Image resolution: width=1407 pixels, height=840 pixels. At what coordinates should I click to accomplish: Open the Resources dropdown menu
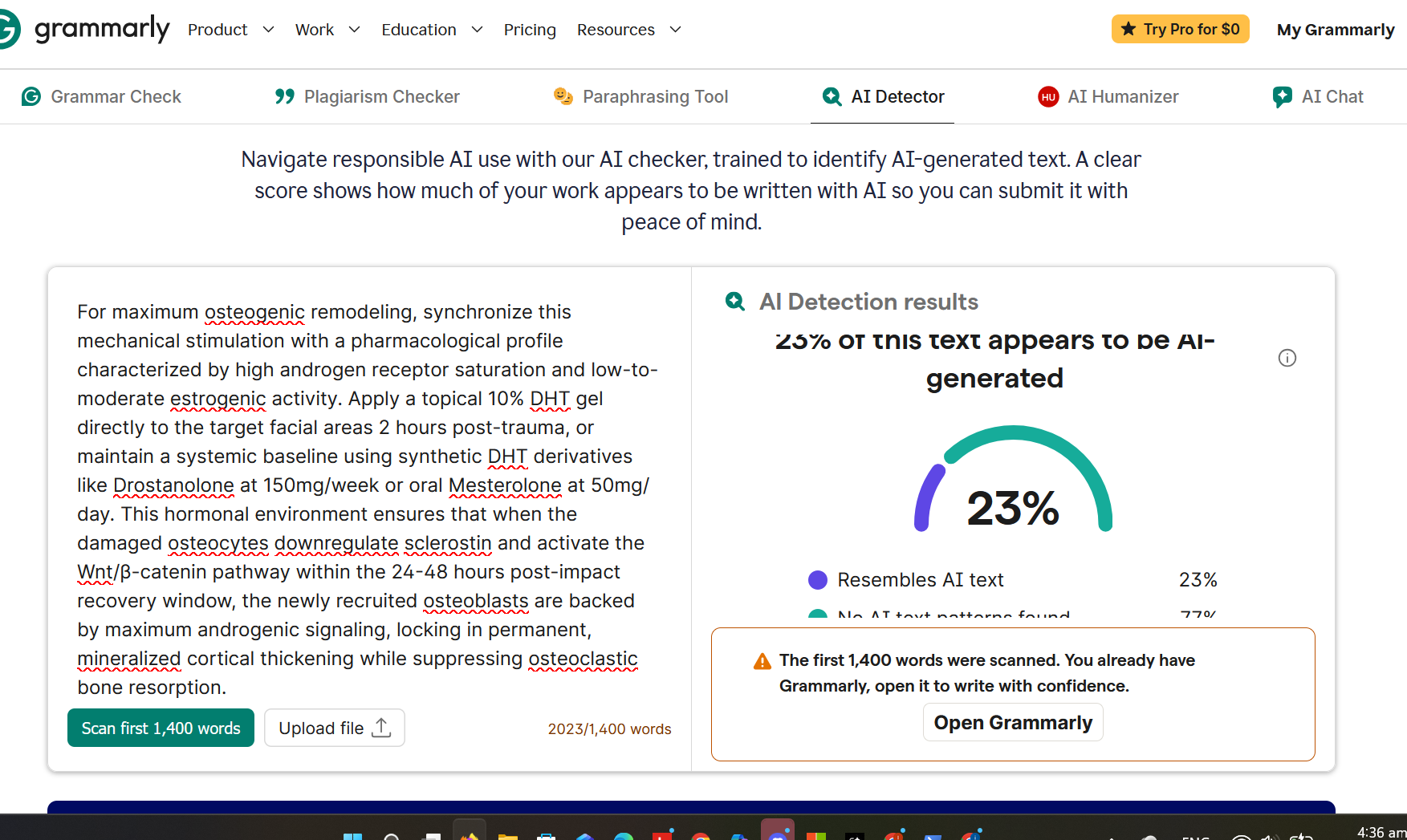[629, 30]
